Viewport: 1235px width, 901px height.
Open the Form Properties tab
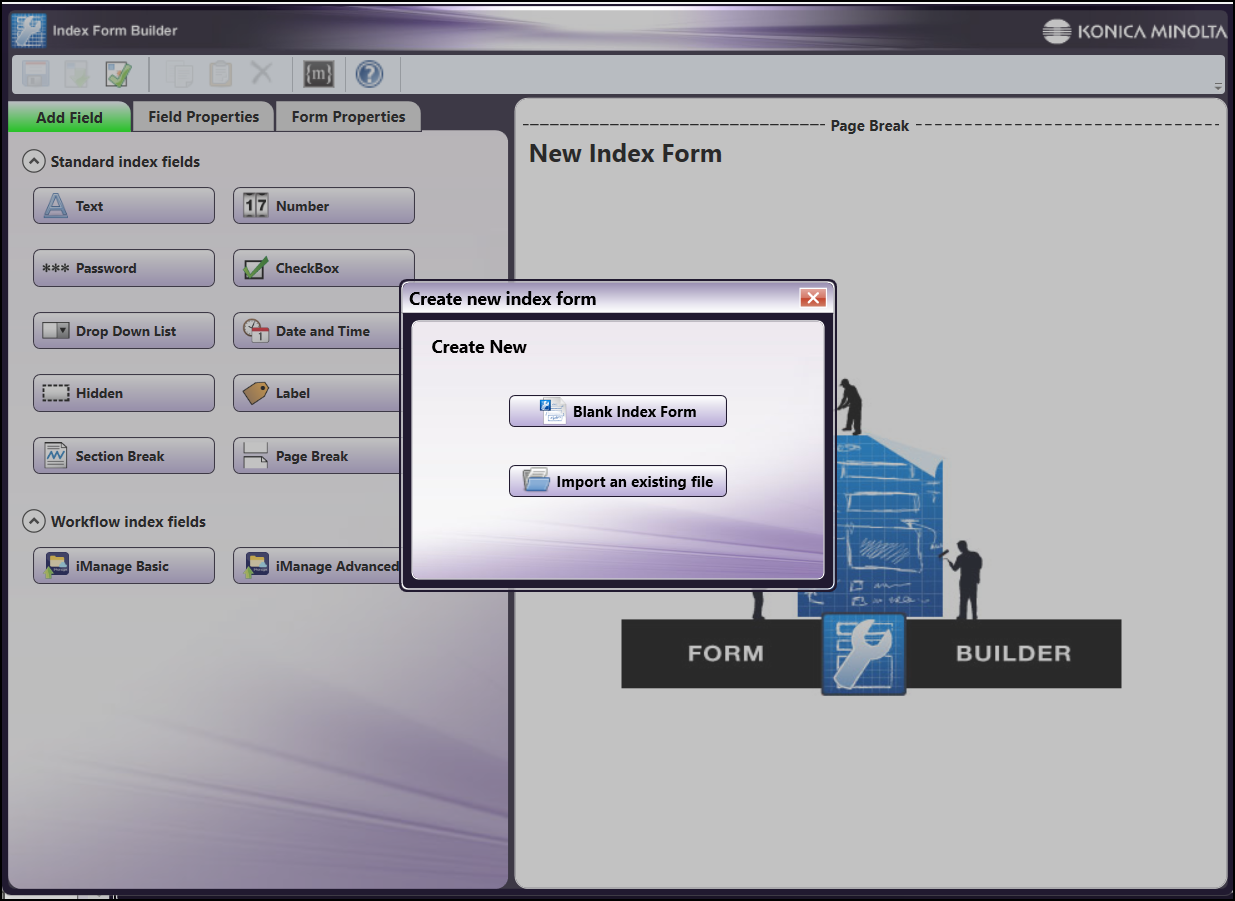click(348, 116)
